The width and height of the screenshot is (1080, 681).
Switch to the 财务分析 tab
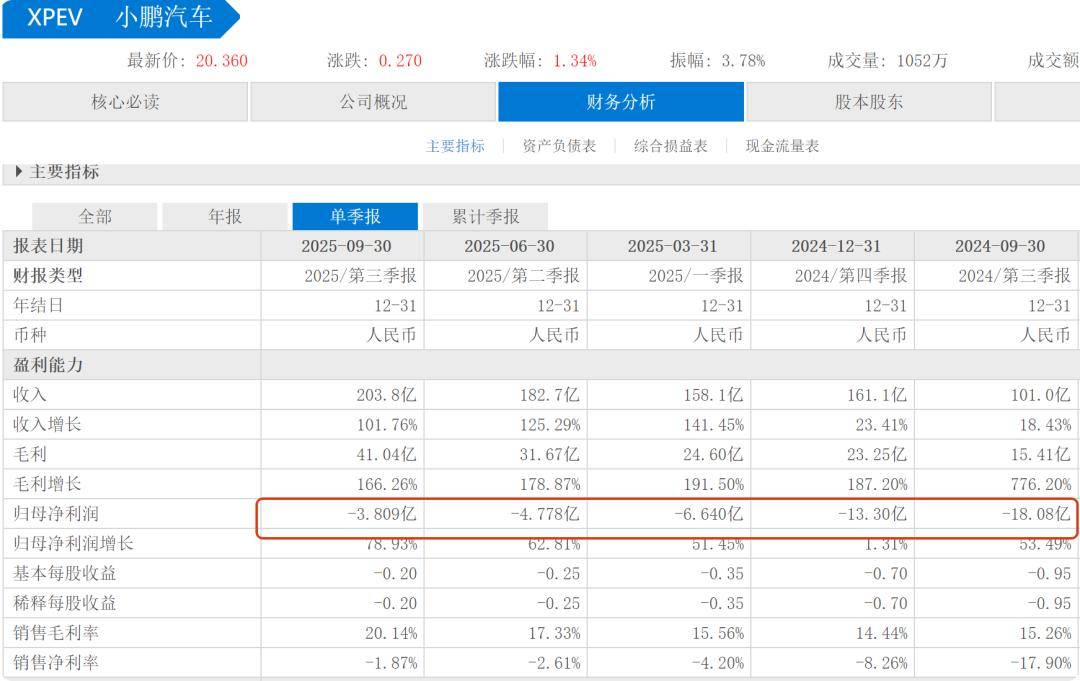622,101
